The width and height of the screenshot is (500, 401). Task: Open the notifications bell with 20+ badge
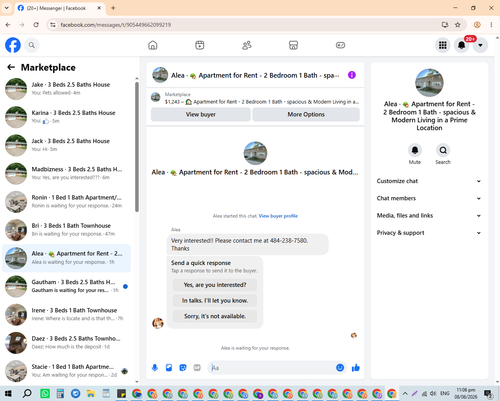[462, 45]
